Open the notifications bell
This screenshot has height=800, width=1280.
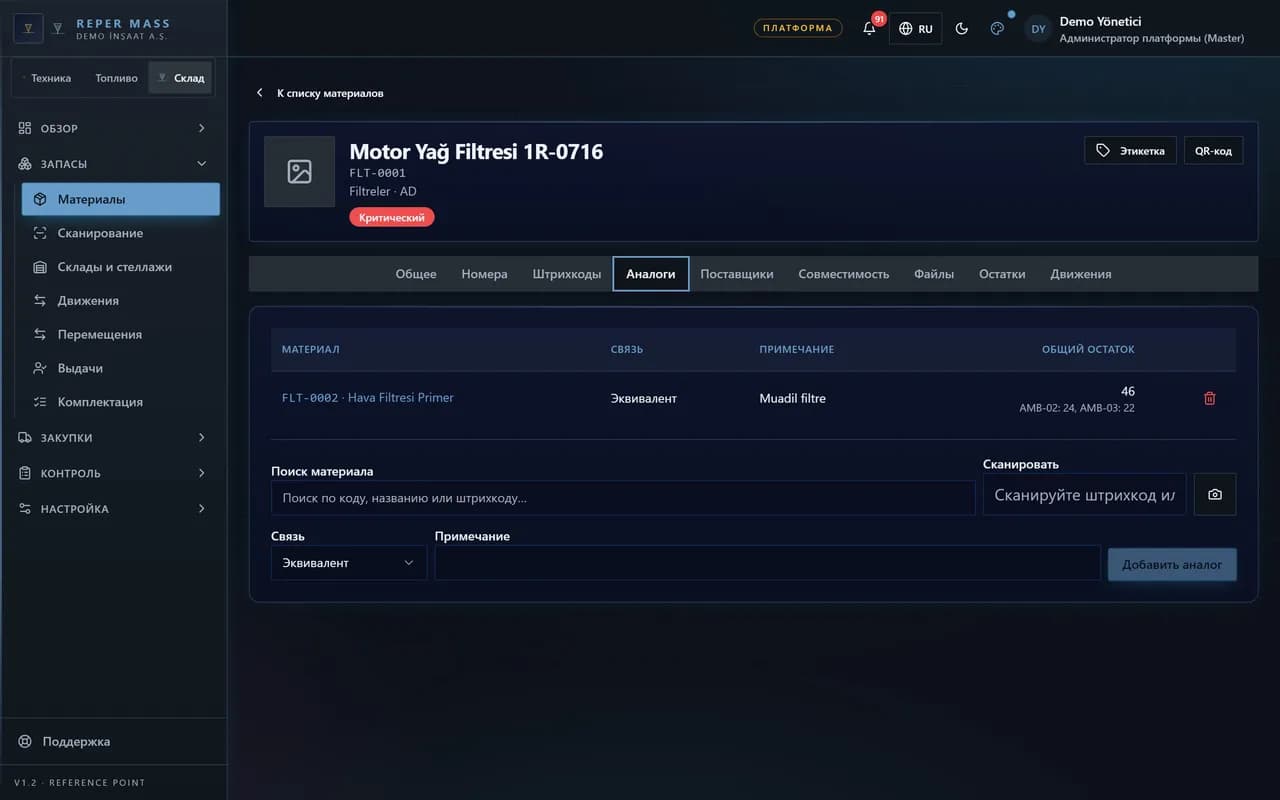(869, 28)
